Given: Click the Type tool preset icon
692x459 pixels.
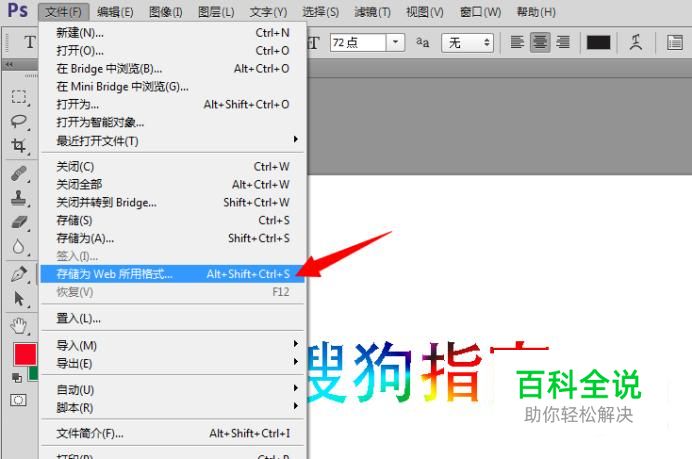Looking at the screenshot, I should click(29, 42).
